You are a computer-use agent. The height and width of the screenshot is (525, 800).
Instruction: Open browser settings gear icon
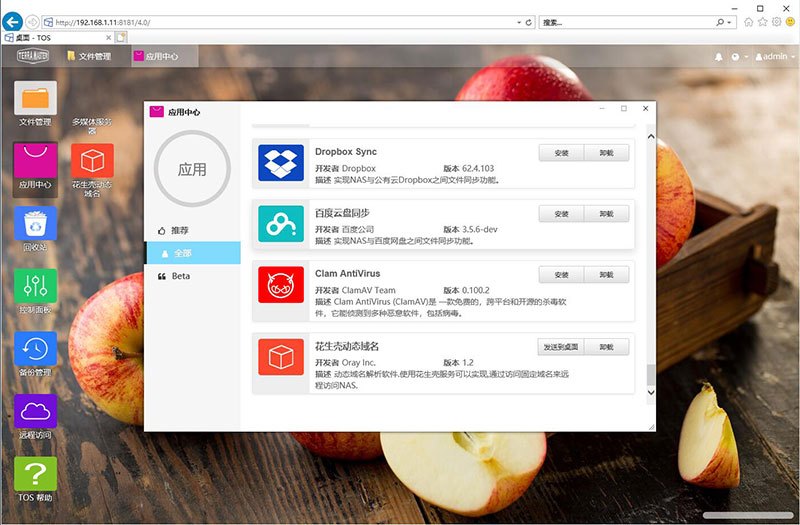click(777, 22)
